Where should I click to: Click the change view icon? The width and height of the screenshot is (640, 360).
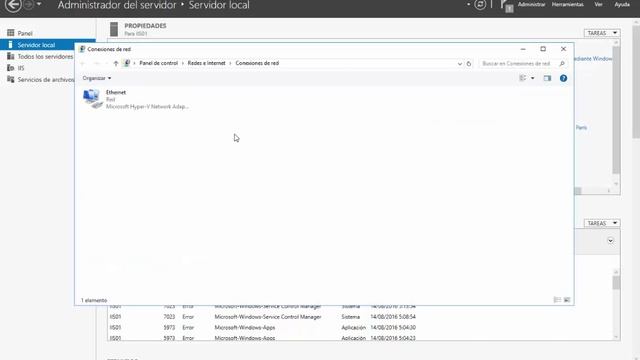(x=522, y=78)
